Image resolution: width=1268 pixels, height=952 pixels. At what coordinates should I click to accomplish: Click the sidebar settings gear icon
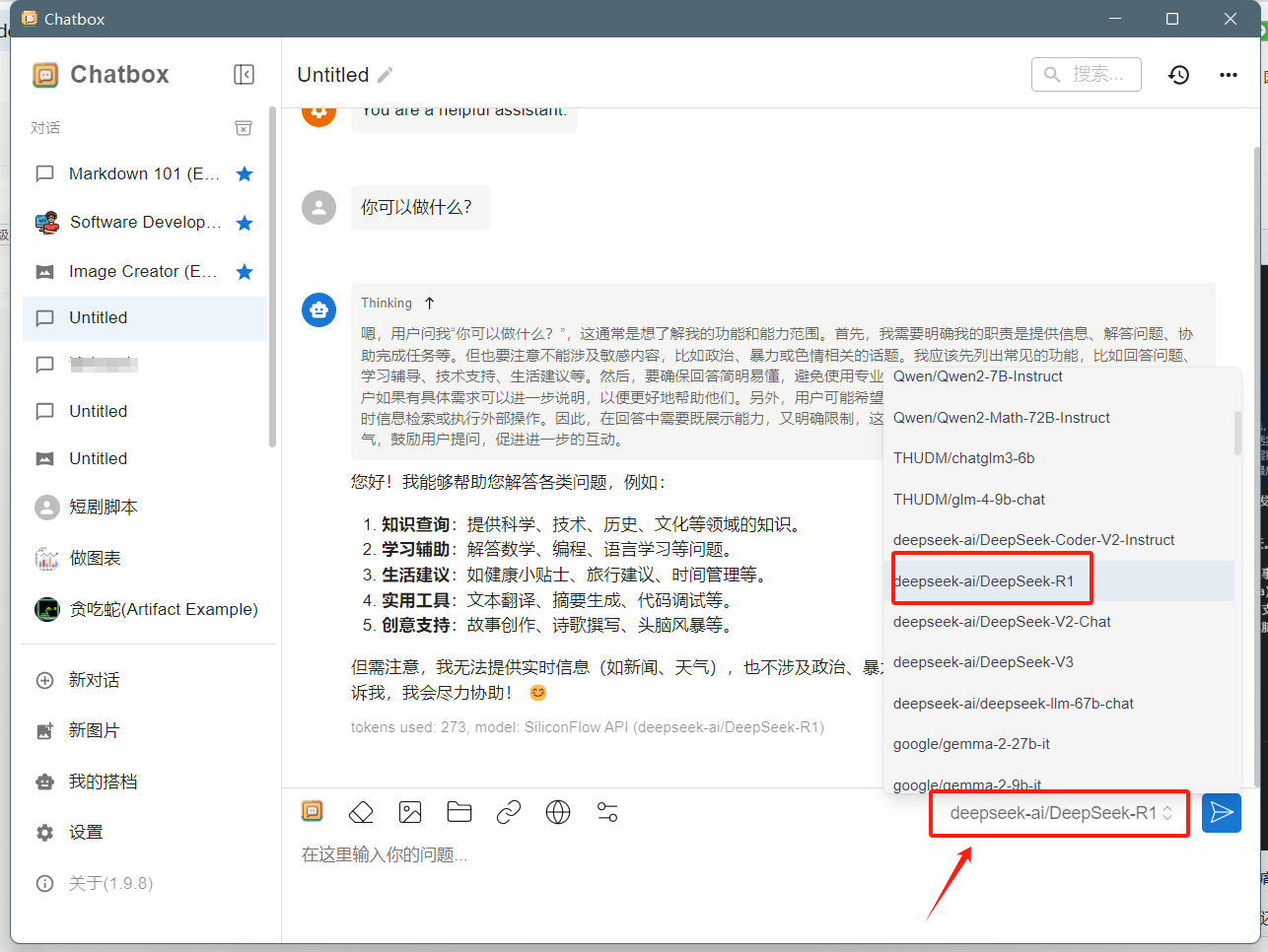coord(44,833)
